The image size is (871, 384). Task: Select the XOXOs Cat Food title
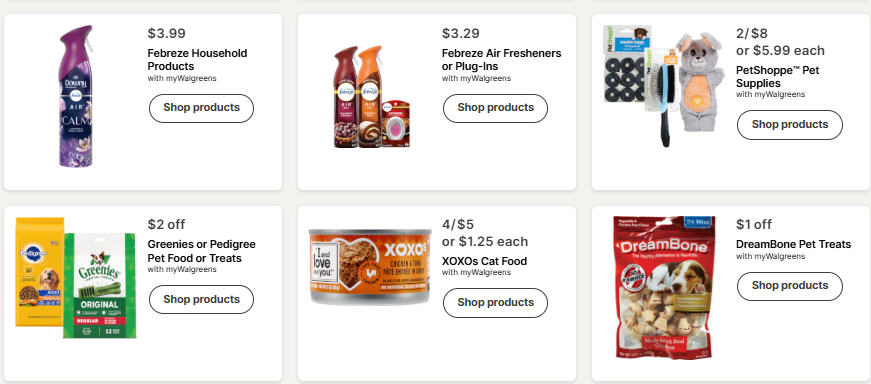484,261
